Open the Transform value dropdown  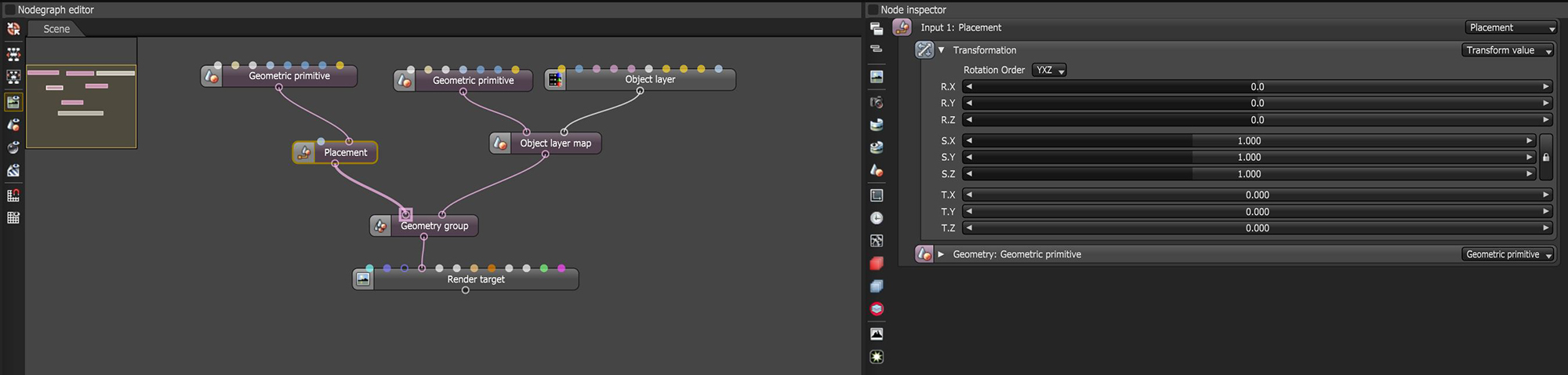(x=1508, y=49)
